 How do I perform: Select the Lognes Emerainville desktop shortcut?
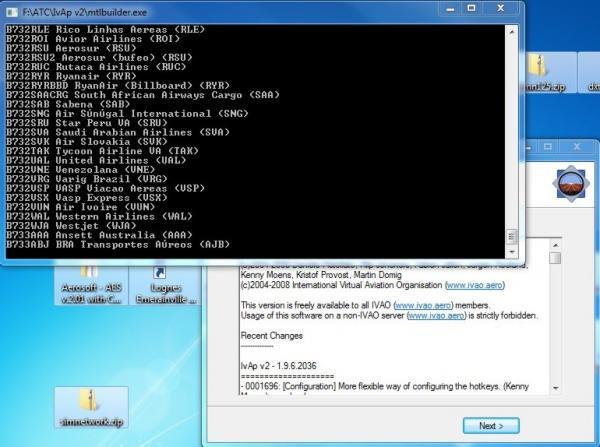pos(166,285)
